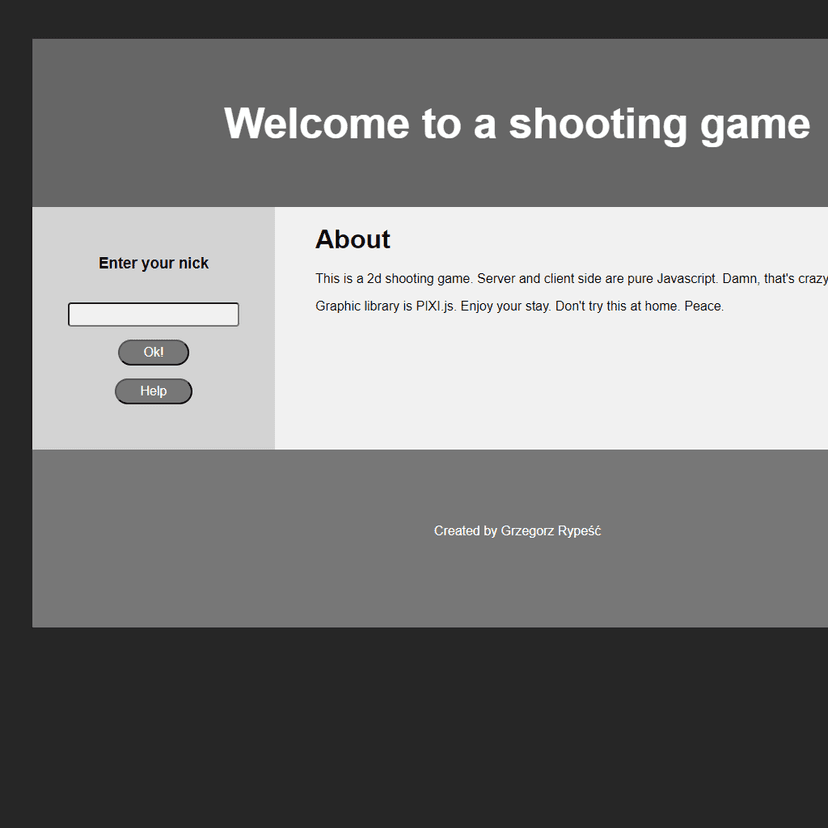Click the Welcome to a shooting game title
Screen dimensions: 828x828
516,123
